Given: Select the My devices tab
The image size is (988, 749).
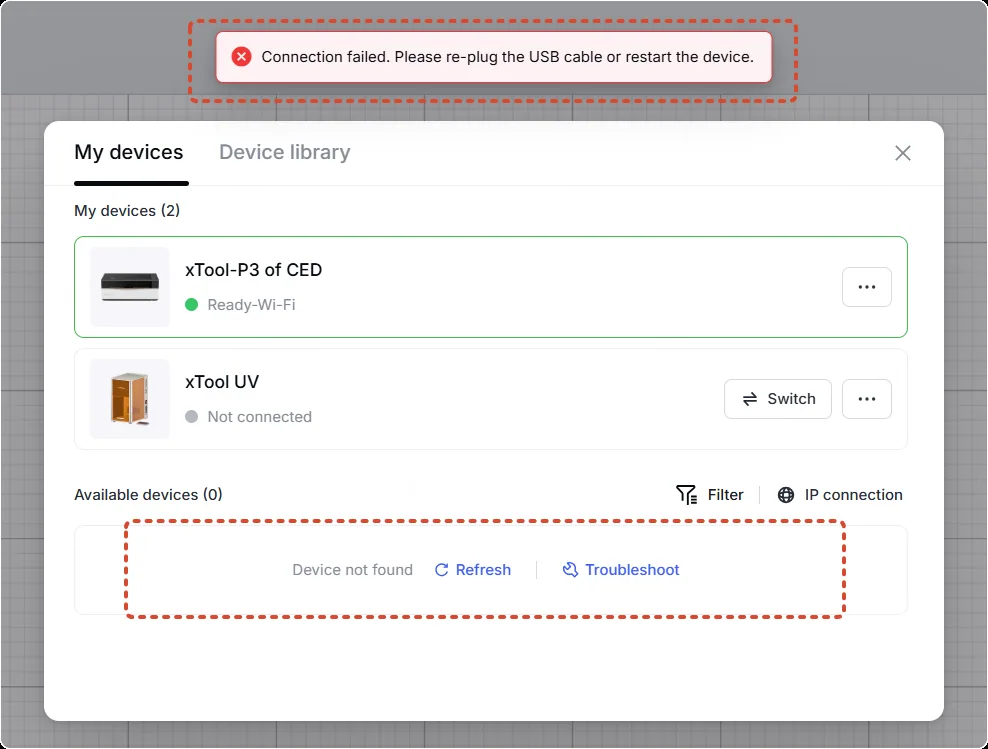Looking at the screenshot, I should [129, 152].
